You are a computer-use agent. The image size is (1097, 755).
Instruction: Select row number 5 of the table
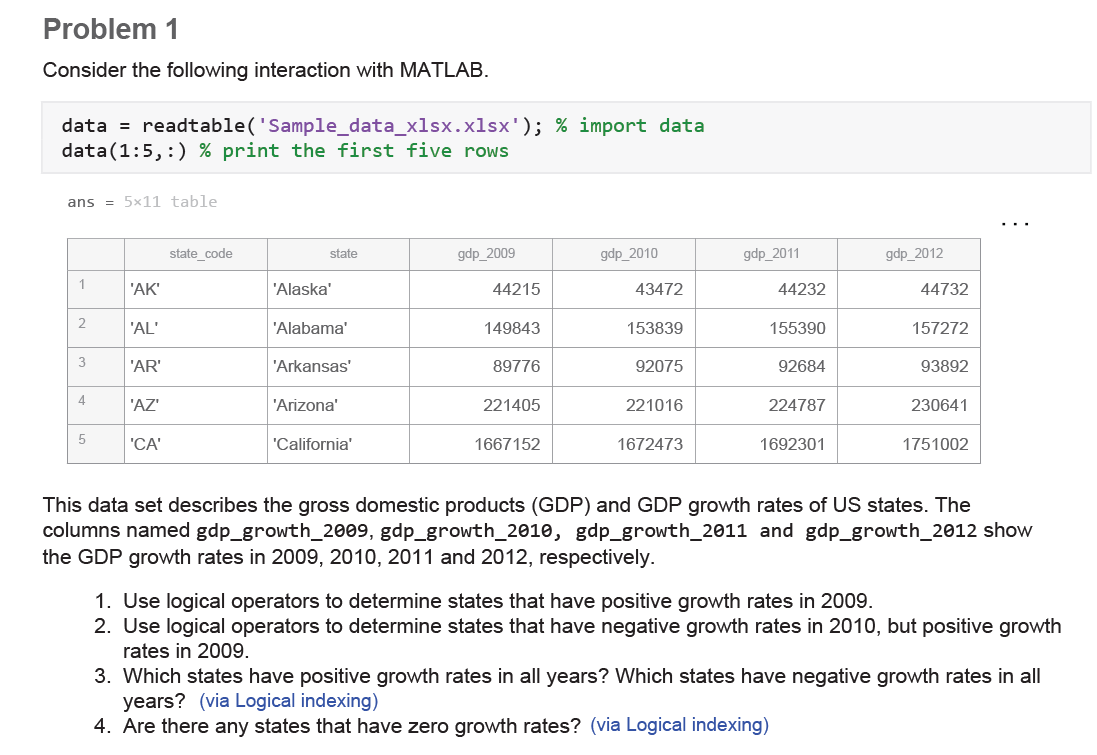[x=96, y=444]
